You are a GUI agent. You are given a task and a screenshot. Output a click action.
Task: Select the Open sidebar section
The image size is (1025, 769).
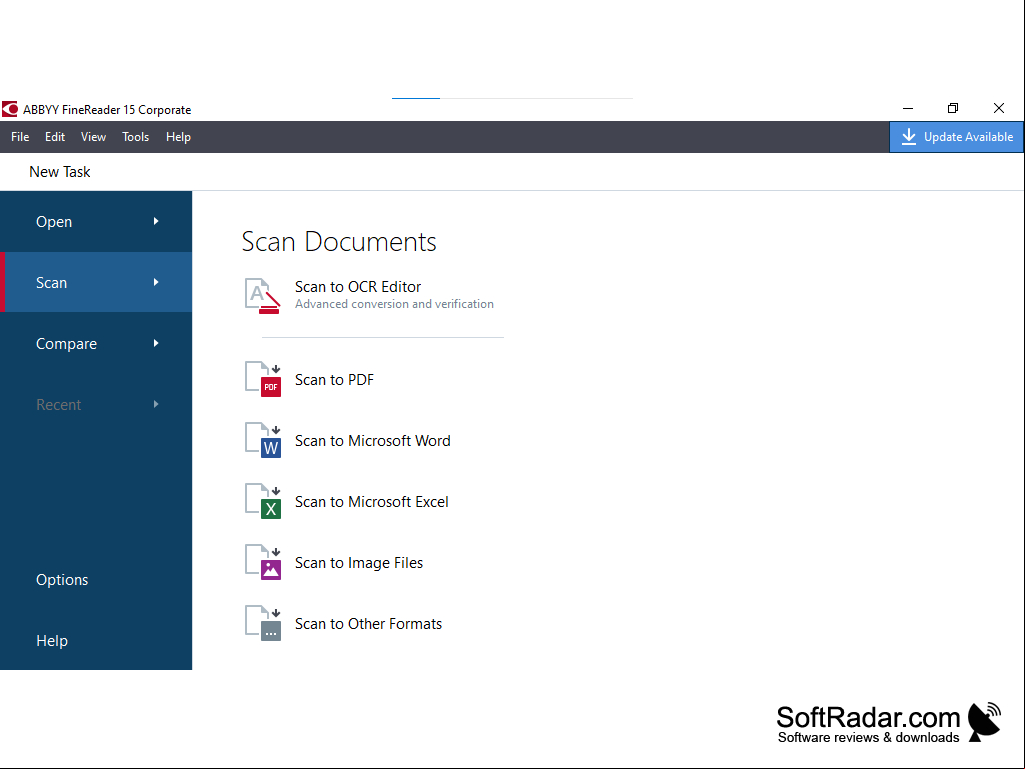pos(96,222)
